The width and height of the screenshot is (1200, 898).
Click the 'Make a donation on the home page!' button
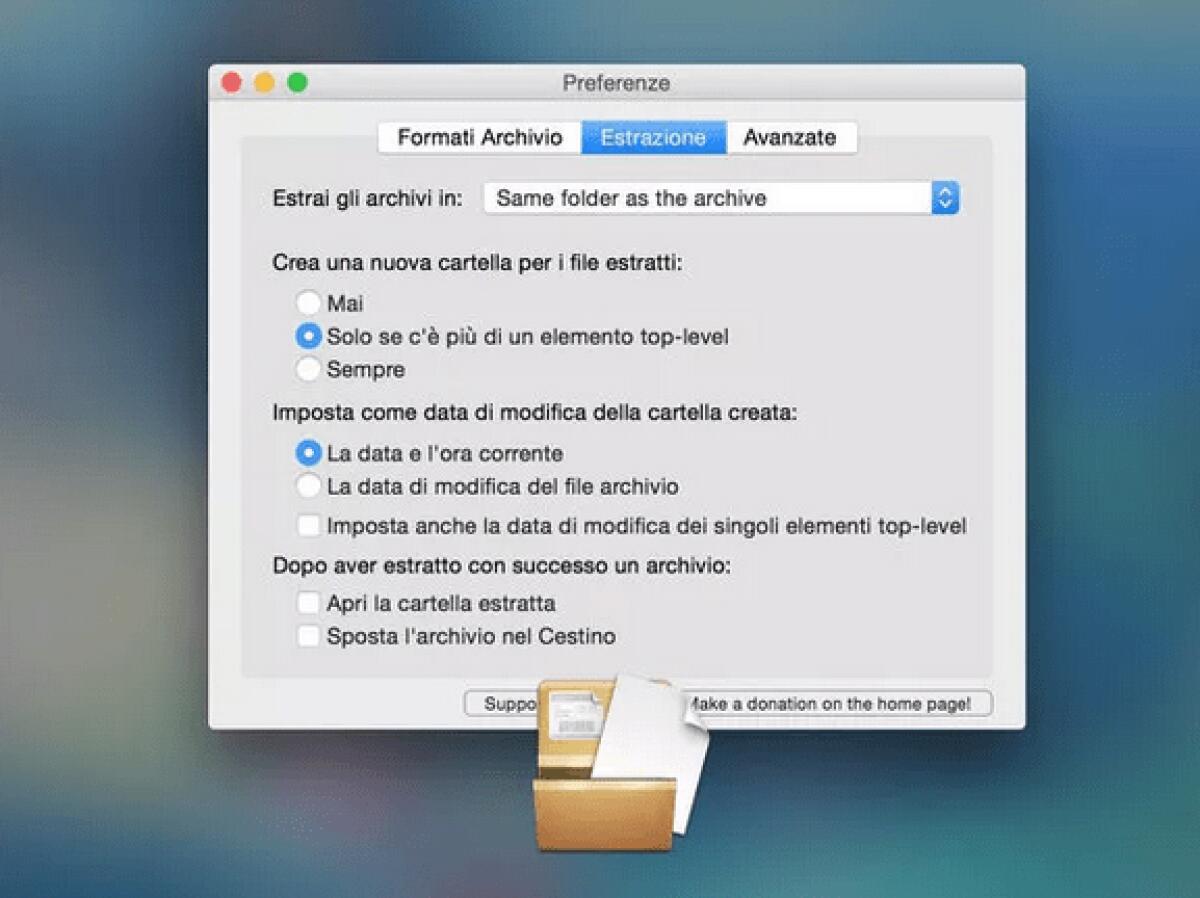(x=837, y=703)
